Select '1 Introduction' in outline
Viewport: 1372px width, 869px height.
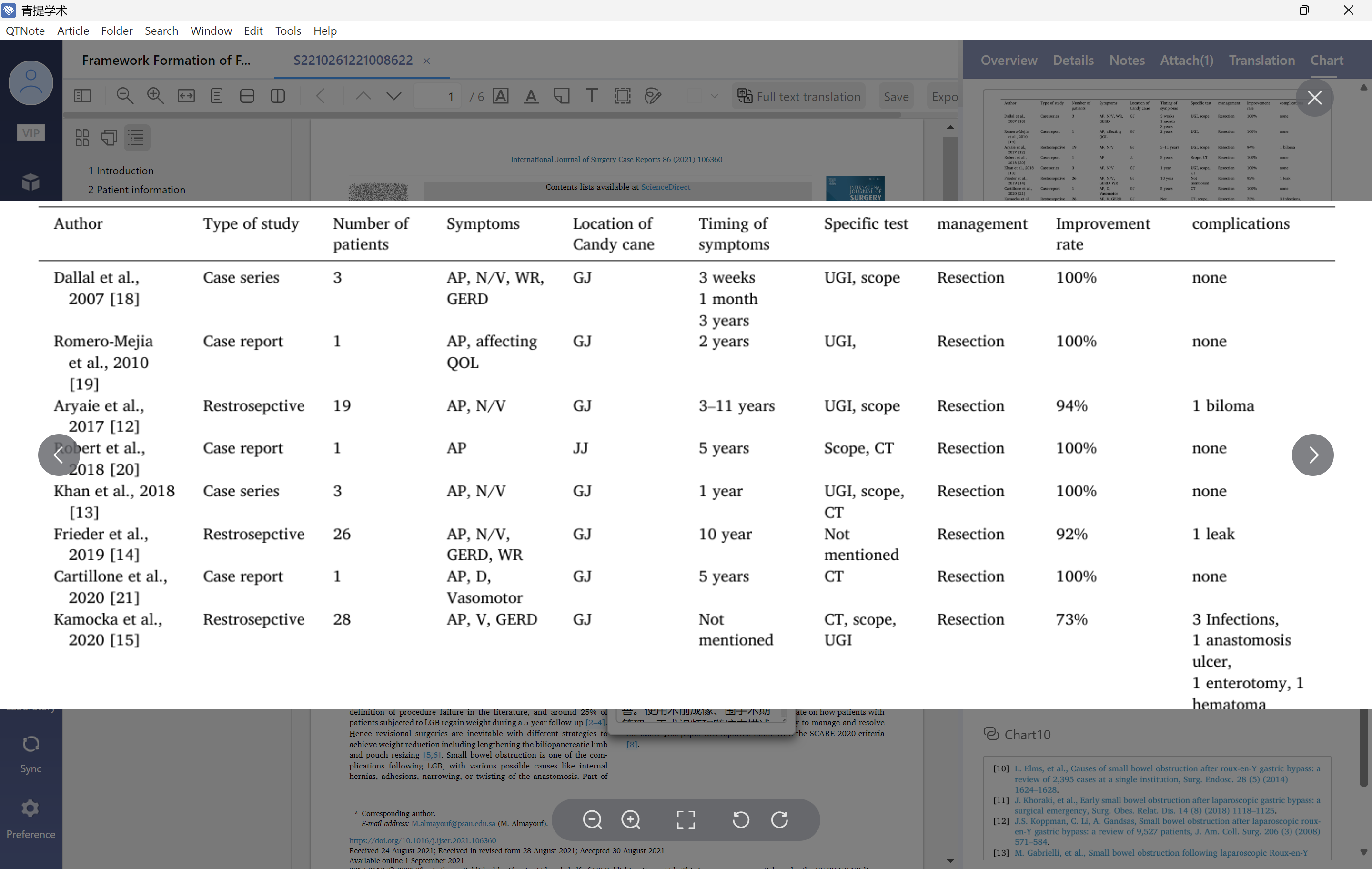click(x=121, y=171)
